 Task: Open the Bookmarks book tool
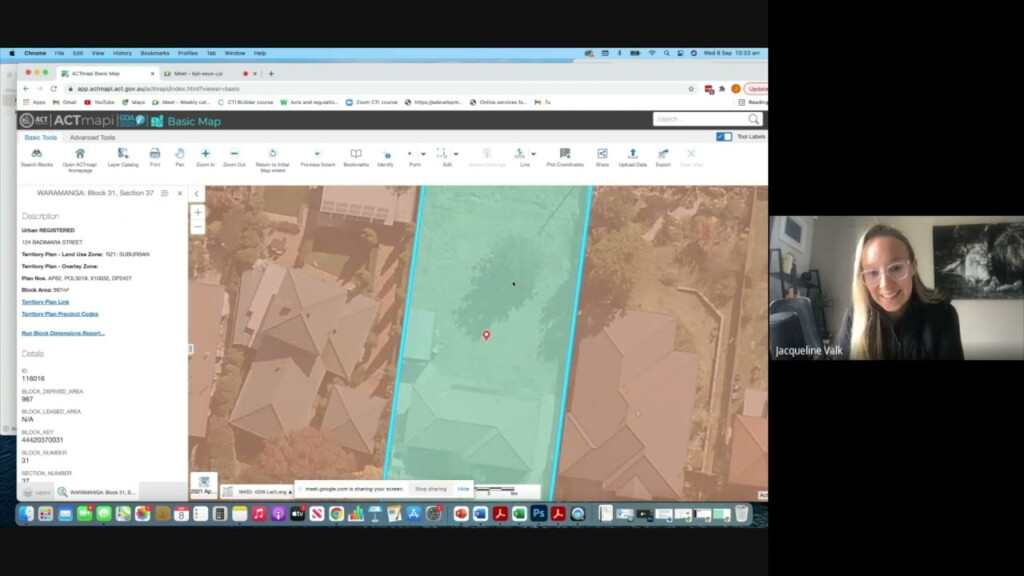356,157
